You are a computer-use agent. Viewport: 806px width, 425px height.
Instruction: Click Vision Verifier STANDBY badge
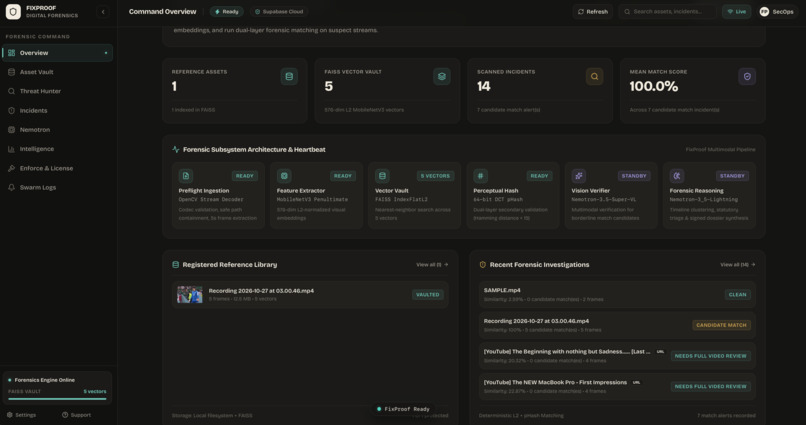tap(634, 176)
